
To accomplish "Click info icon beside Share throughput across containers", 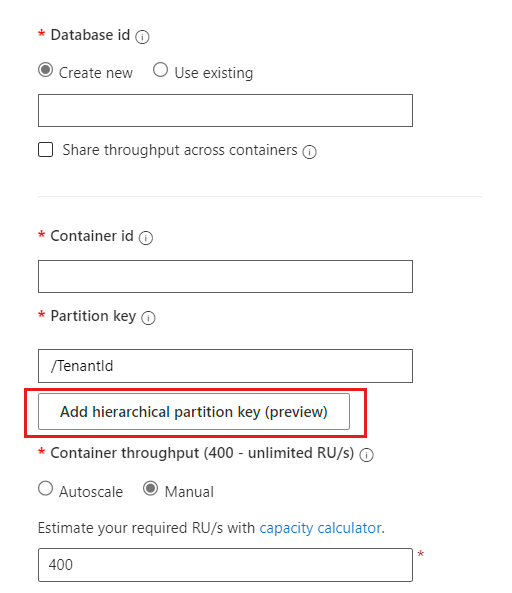I will coord(309,152).
